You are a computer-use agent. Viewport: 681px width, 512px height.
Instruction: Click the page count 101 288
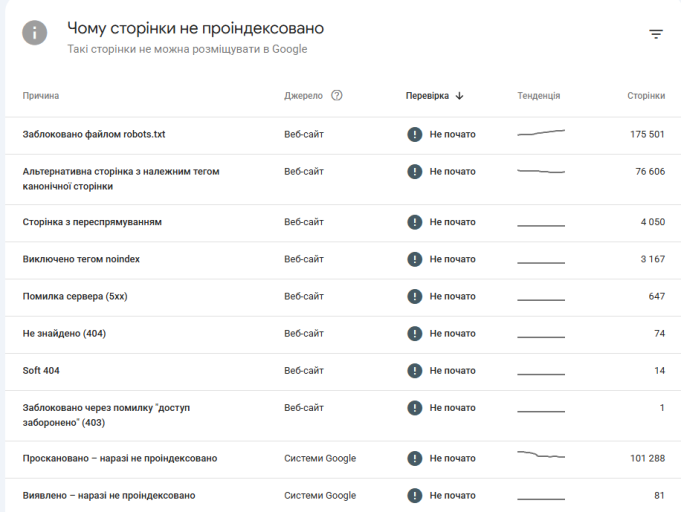[x=648, y=458]
